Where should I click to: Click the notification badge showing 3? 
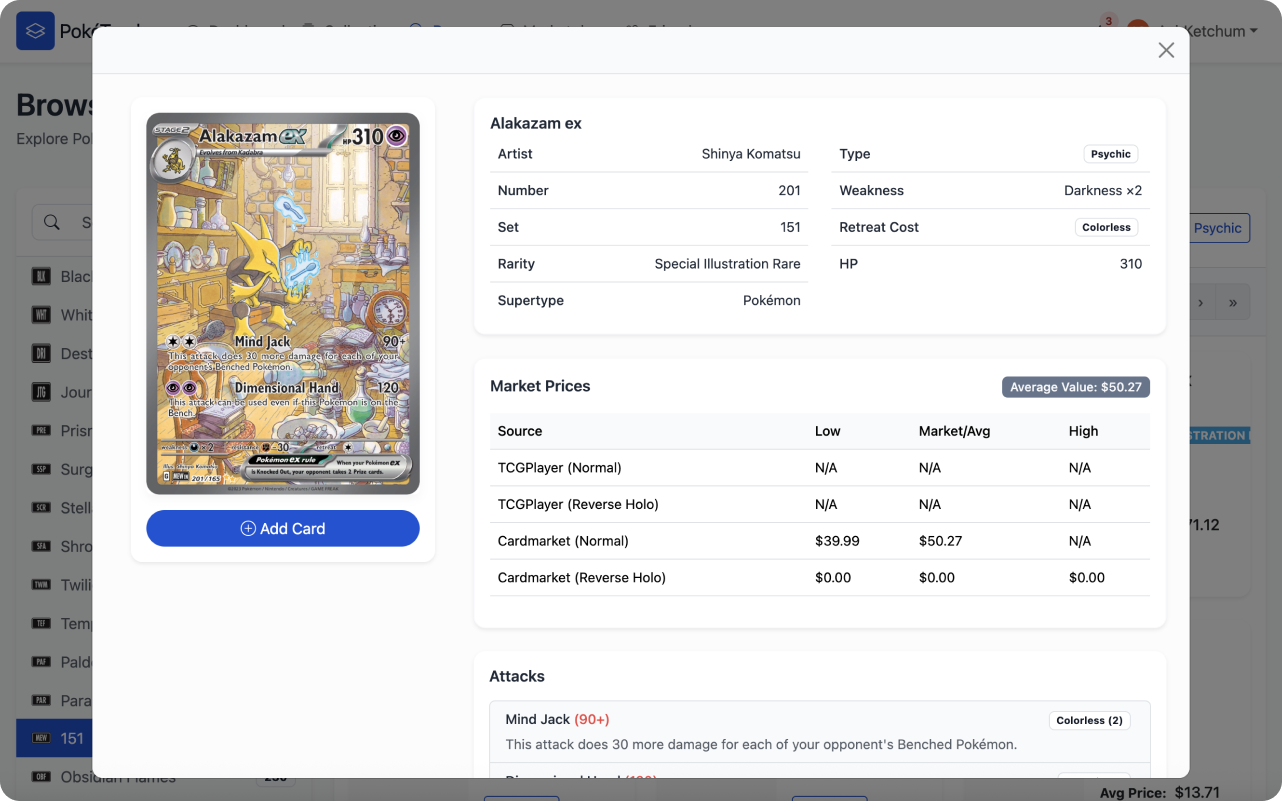coord(1108,21)
